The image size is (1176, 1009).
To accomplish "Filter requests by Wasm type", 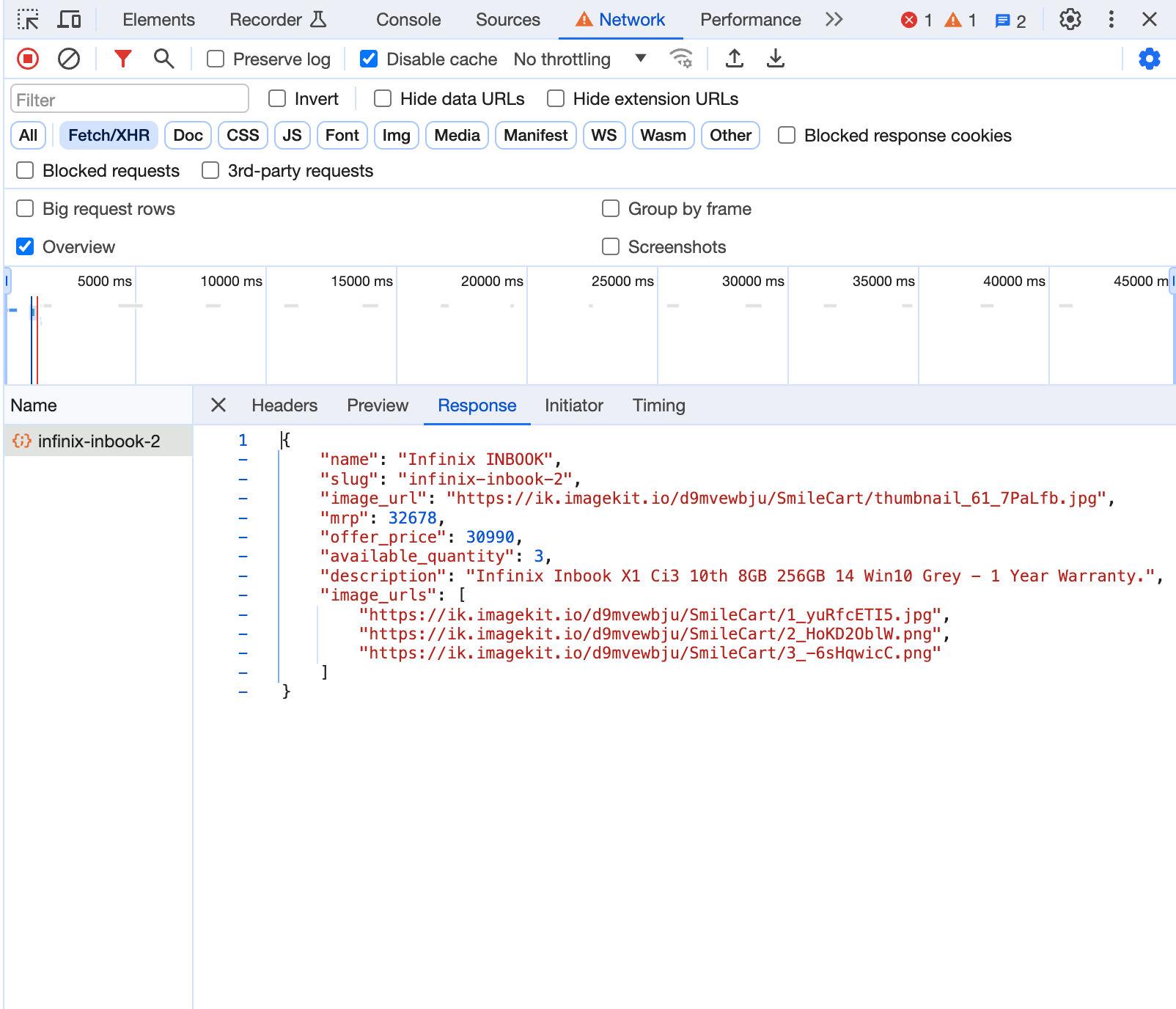I will click(664, 135).
